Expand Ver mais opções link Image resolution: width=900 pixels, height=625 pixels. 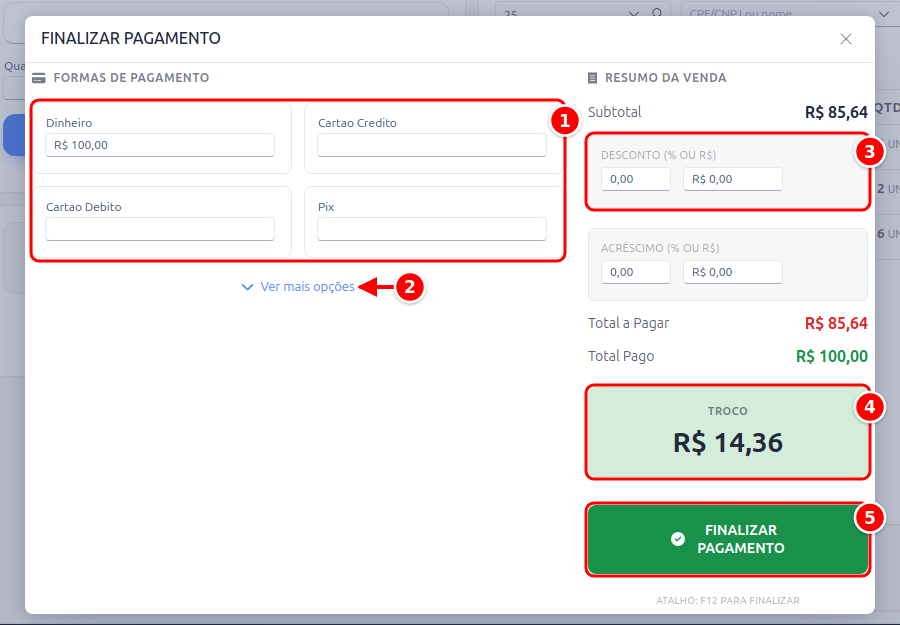[x=308, y=286]
